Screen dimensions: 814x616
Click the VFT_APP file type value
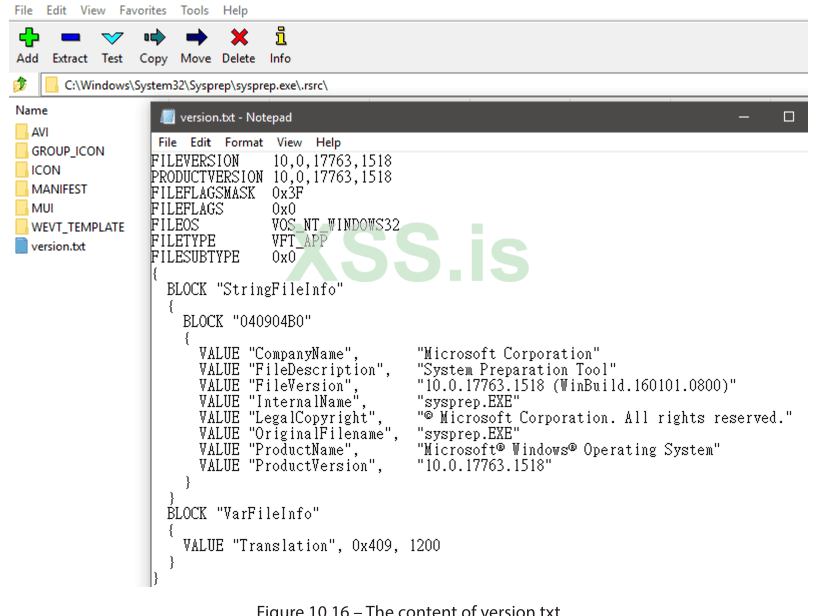(x=300, y=241)
